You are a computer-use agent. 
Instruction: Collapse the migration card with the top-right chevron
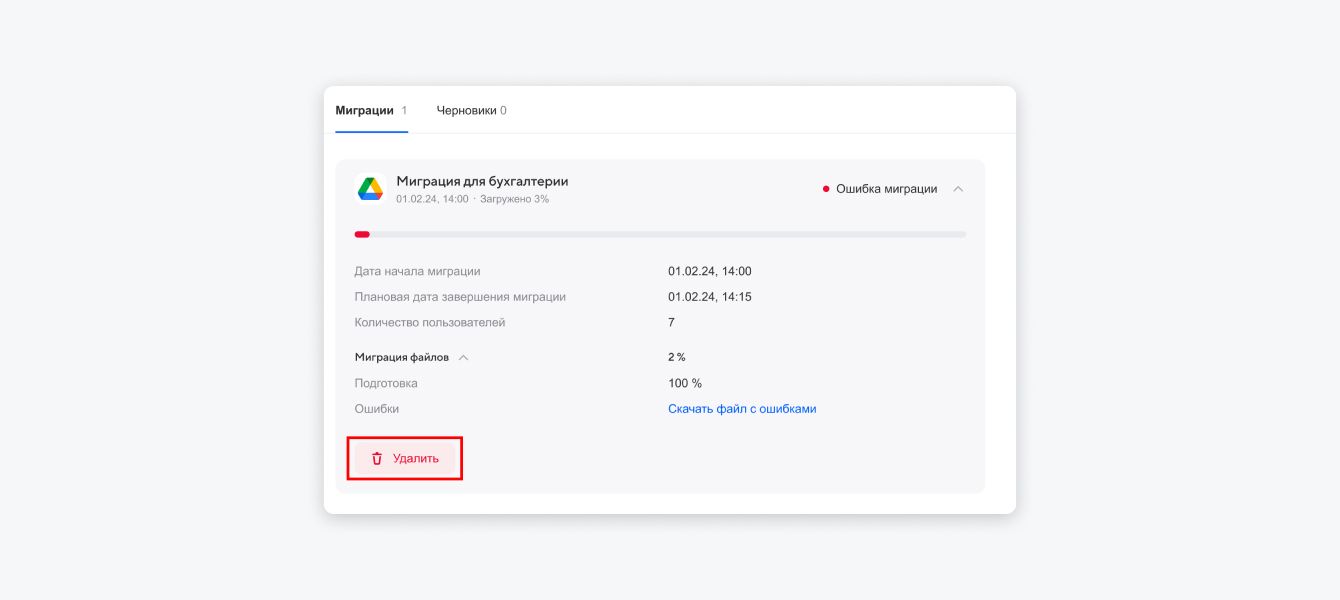click(x=958, y=189)
